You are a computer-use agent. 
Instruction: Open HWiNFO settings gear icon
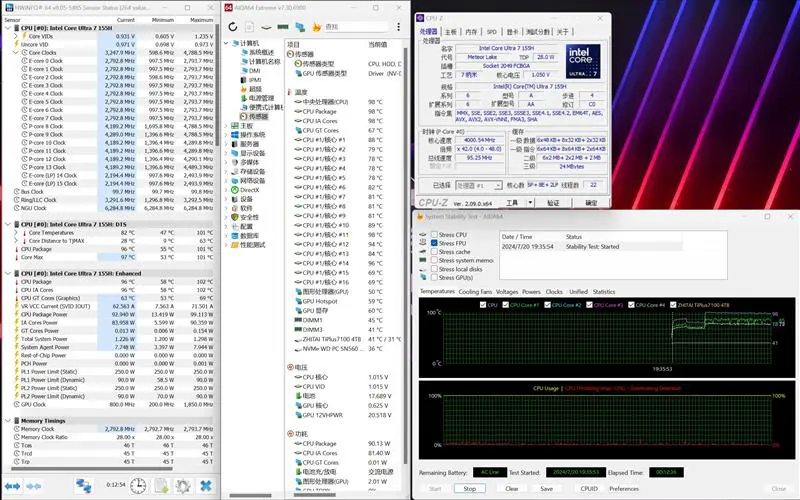click(183, 485)
